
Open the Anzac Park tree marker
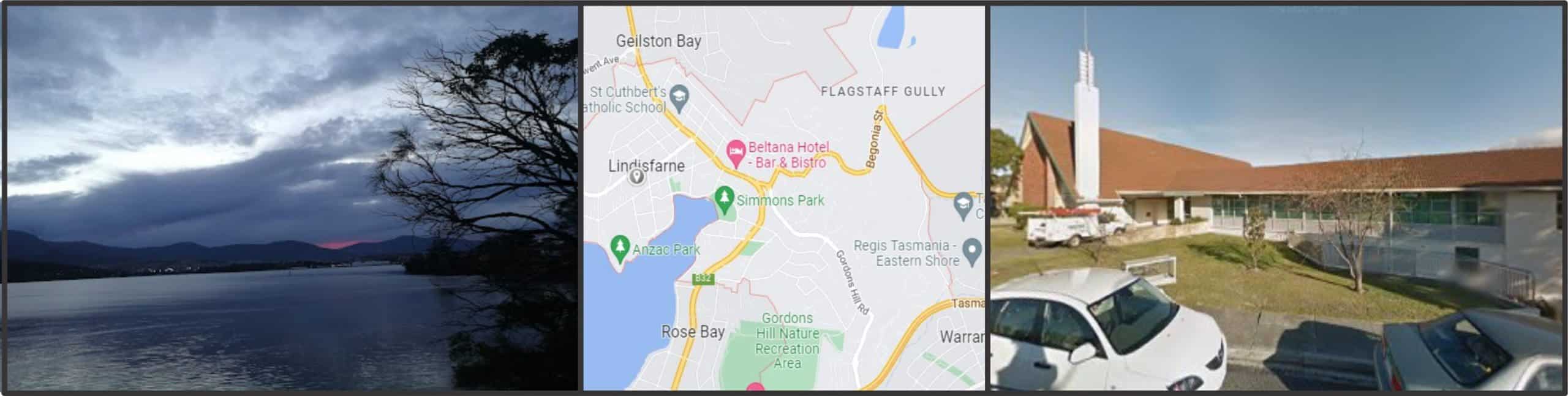620,249
